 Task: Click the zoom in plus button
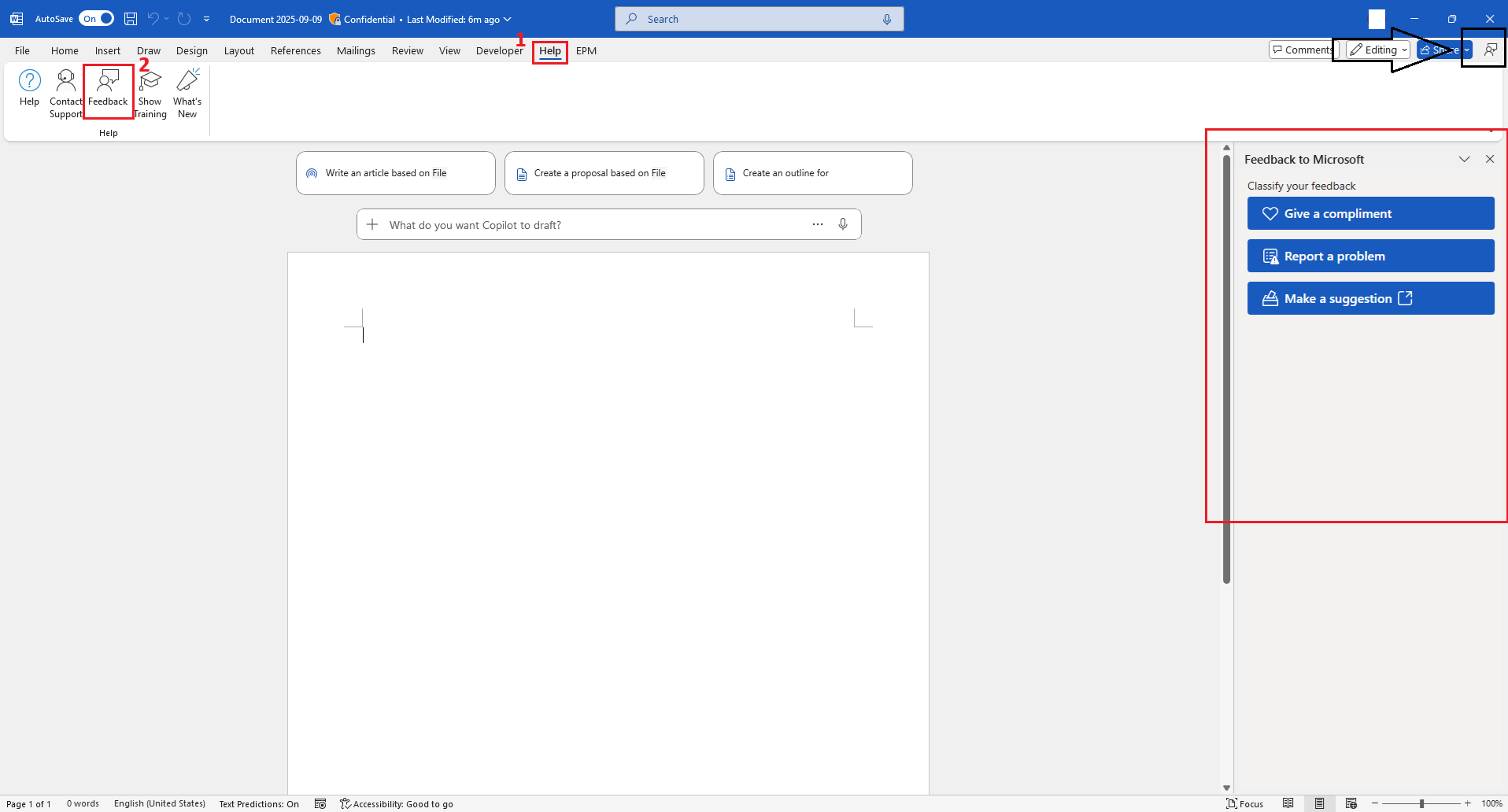click(1467, 803)
